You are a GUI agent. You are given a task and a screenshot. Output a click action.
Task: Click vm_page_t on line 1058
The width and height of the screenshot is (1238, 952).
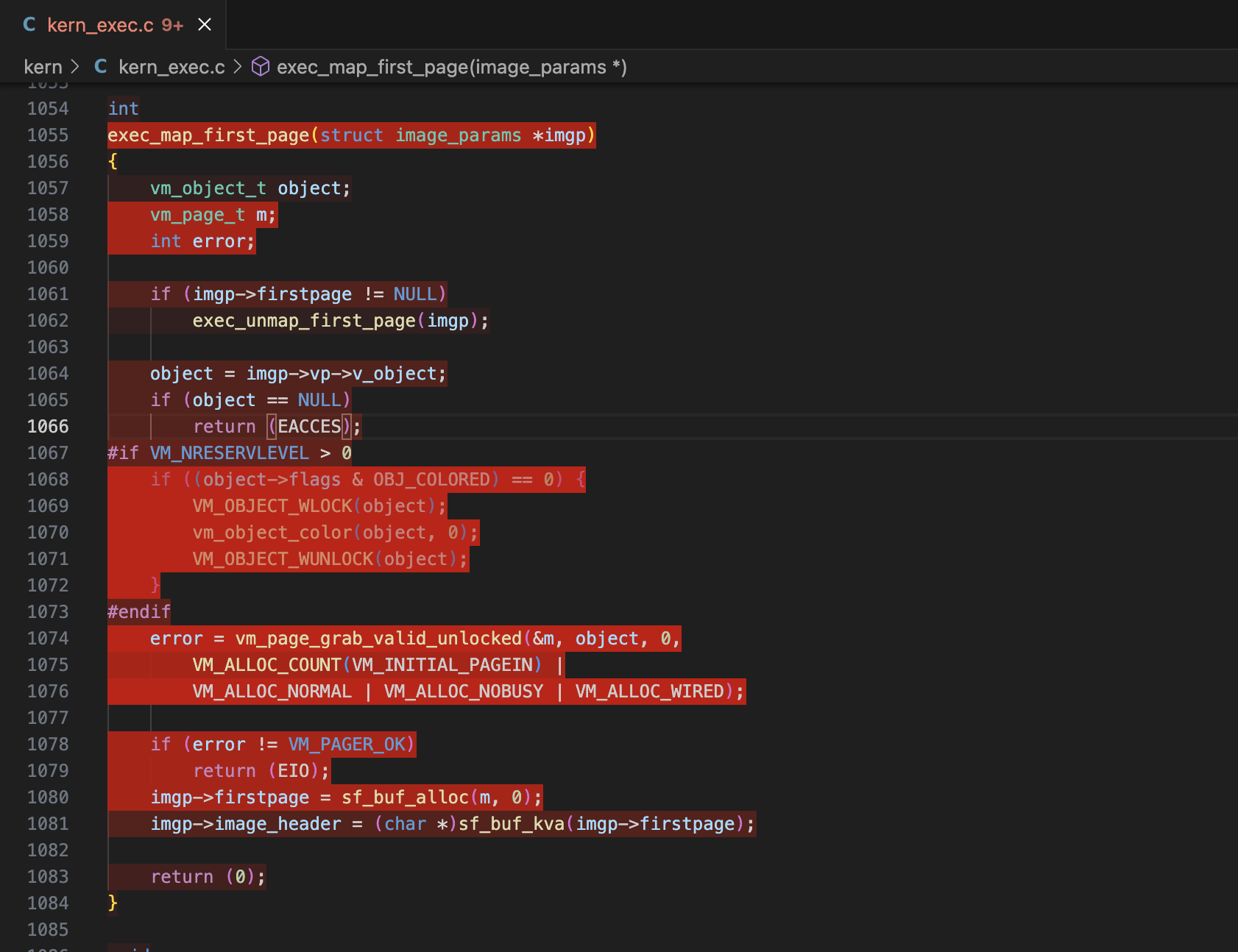point(197,215)
